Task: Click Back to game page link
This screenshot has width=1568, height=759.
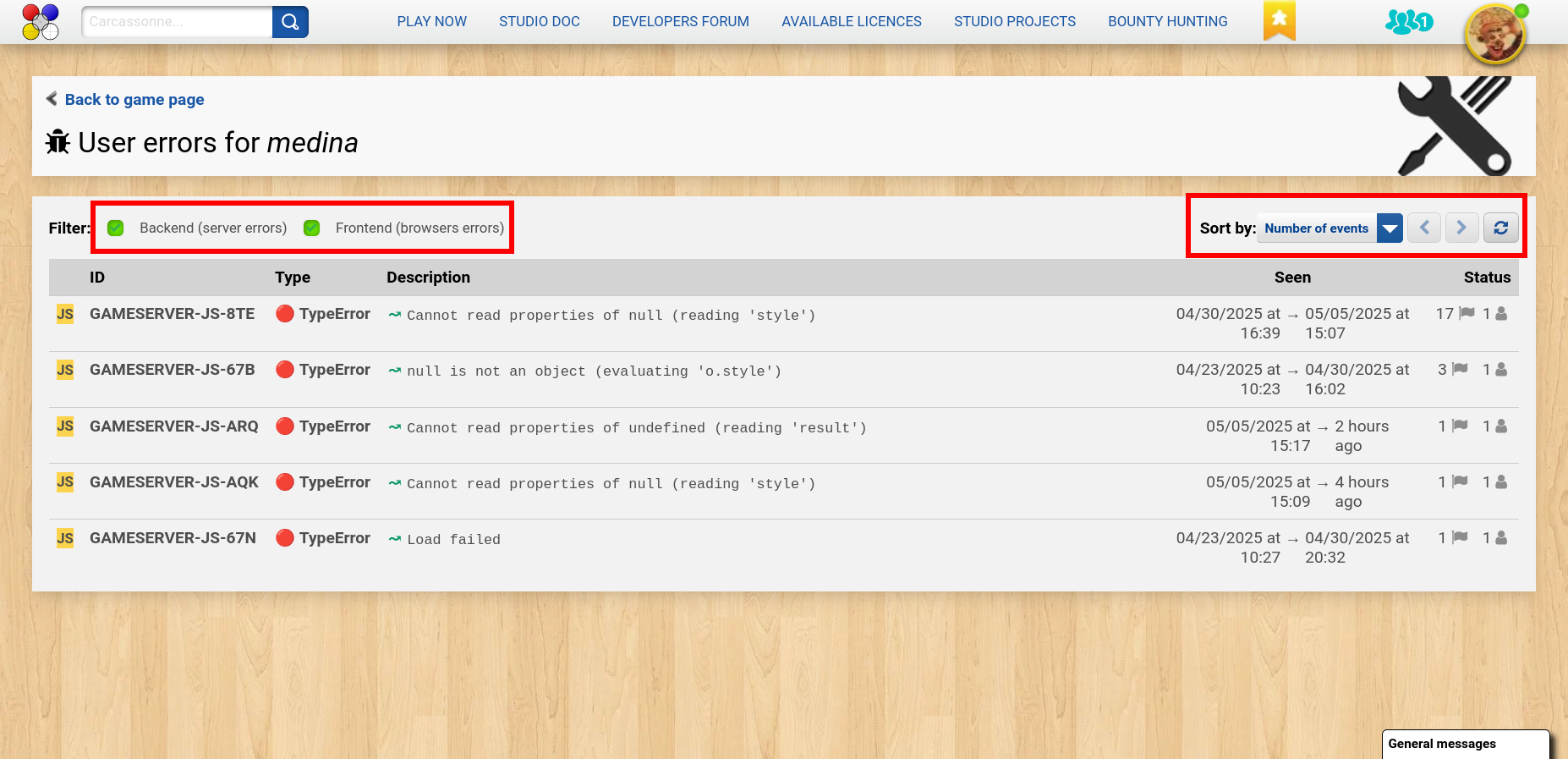Action: (134, 100)
